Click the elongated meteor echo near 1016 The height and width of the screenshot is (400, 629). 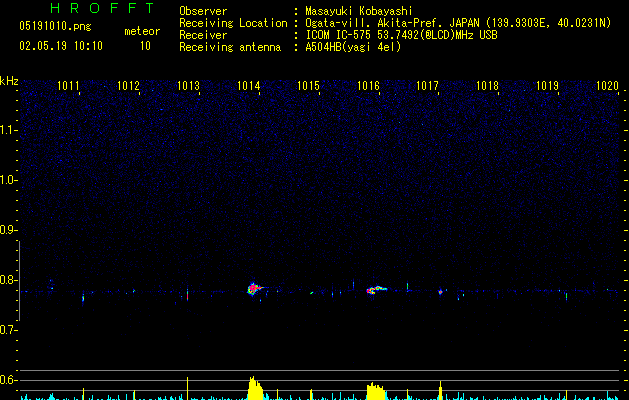click(376, 290)
